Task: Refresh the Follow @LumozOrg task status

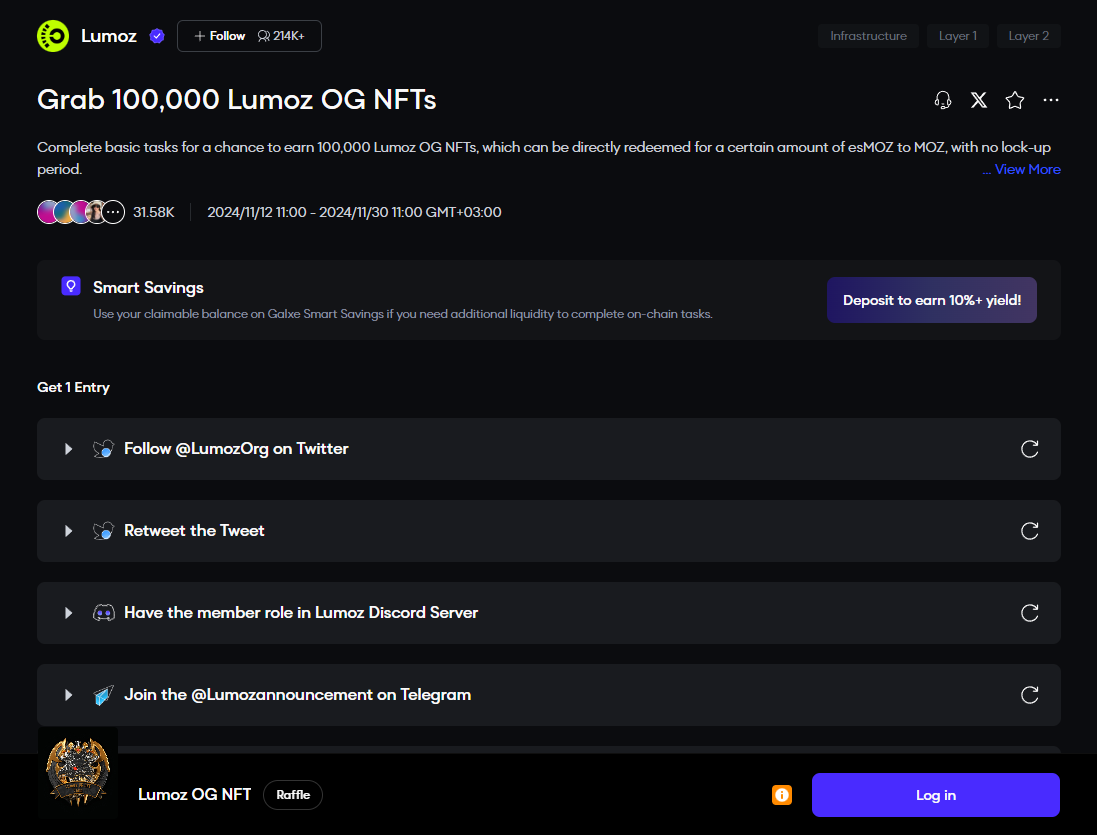Action: pyautogui.click(x=1029, y=449)
